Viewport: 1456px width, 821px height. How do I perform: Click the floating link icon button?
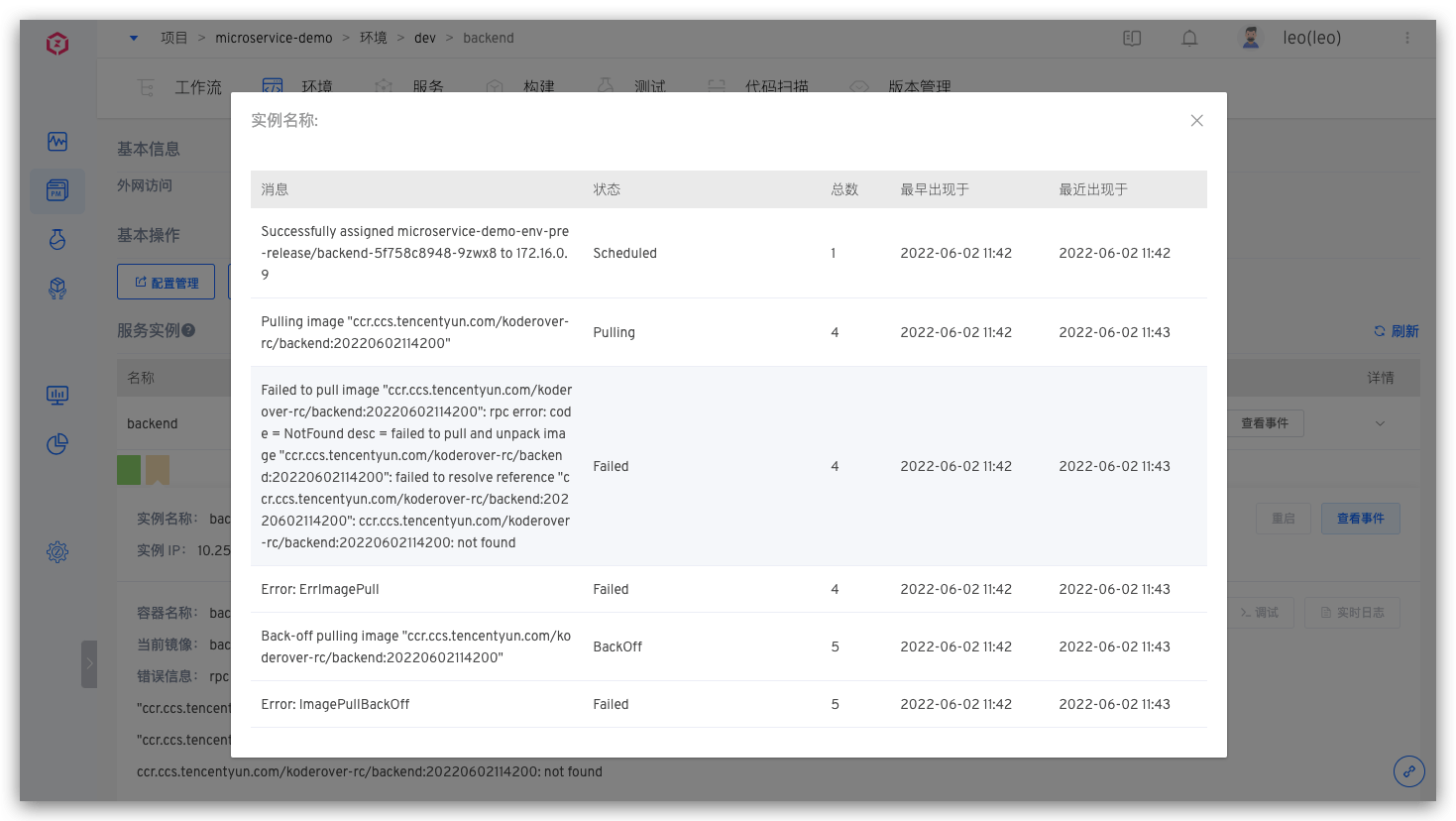(1408, 771)
